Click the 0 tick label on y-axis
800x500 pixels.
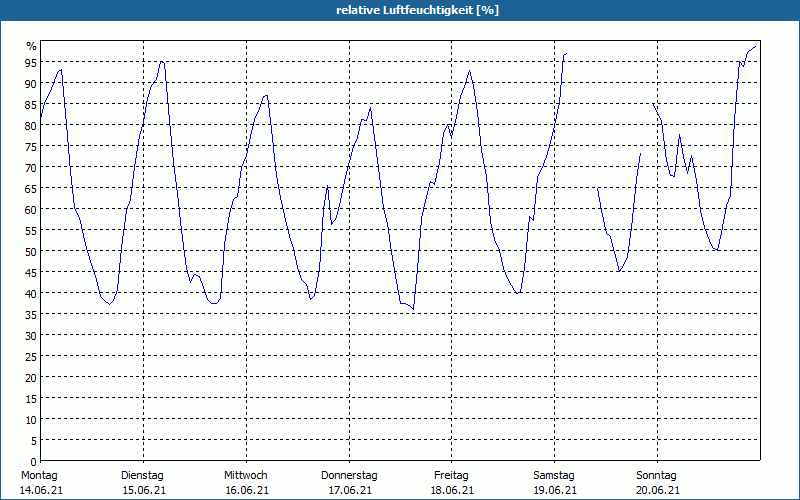(34, 462)
